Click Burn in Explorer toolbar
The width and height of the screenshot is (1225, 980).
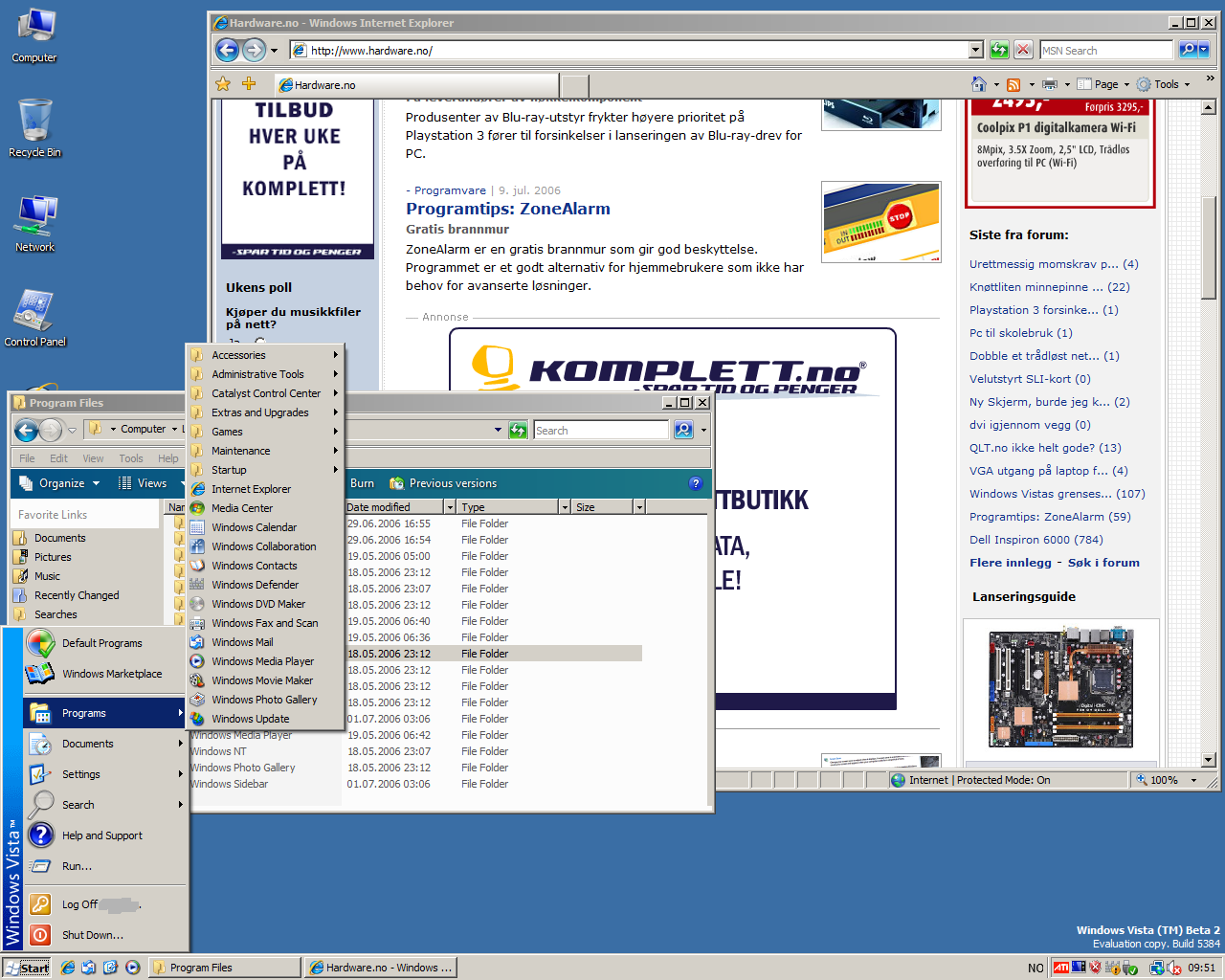pyautogui.click(x=362, y=483)
